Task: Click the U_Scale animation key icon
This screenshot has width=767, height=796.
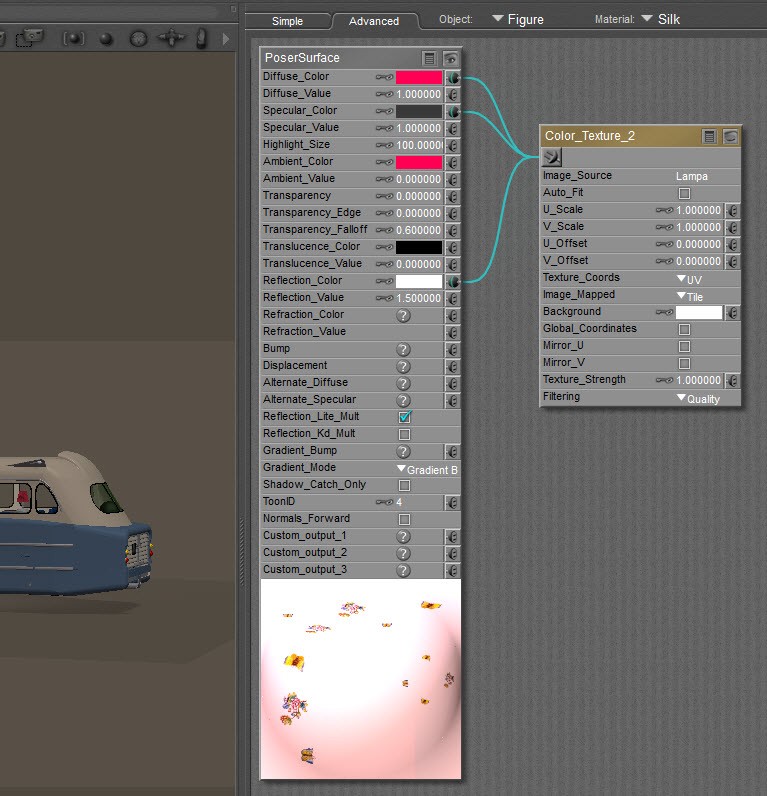Action: tap(664, 211)
